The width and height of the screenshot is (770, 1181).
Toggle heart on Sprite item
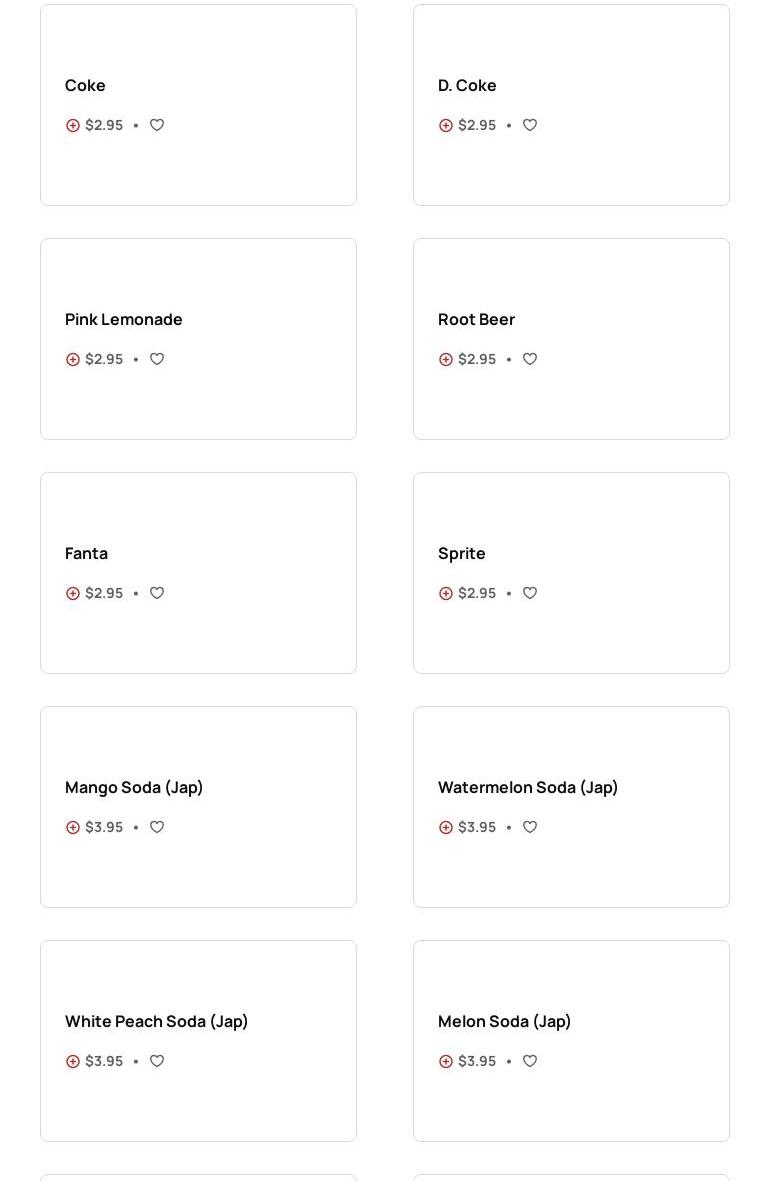(x=530, y=593)
